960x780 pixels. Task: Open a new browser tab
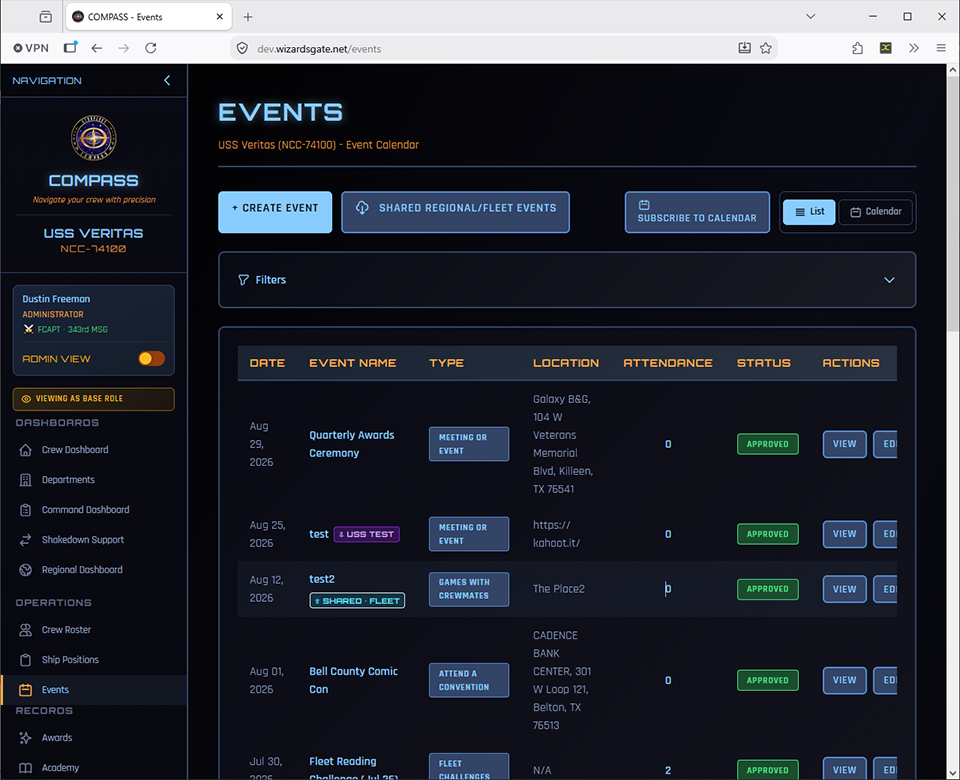coord(248,17)
